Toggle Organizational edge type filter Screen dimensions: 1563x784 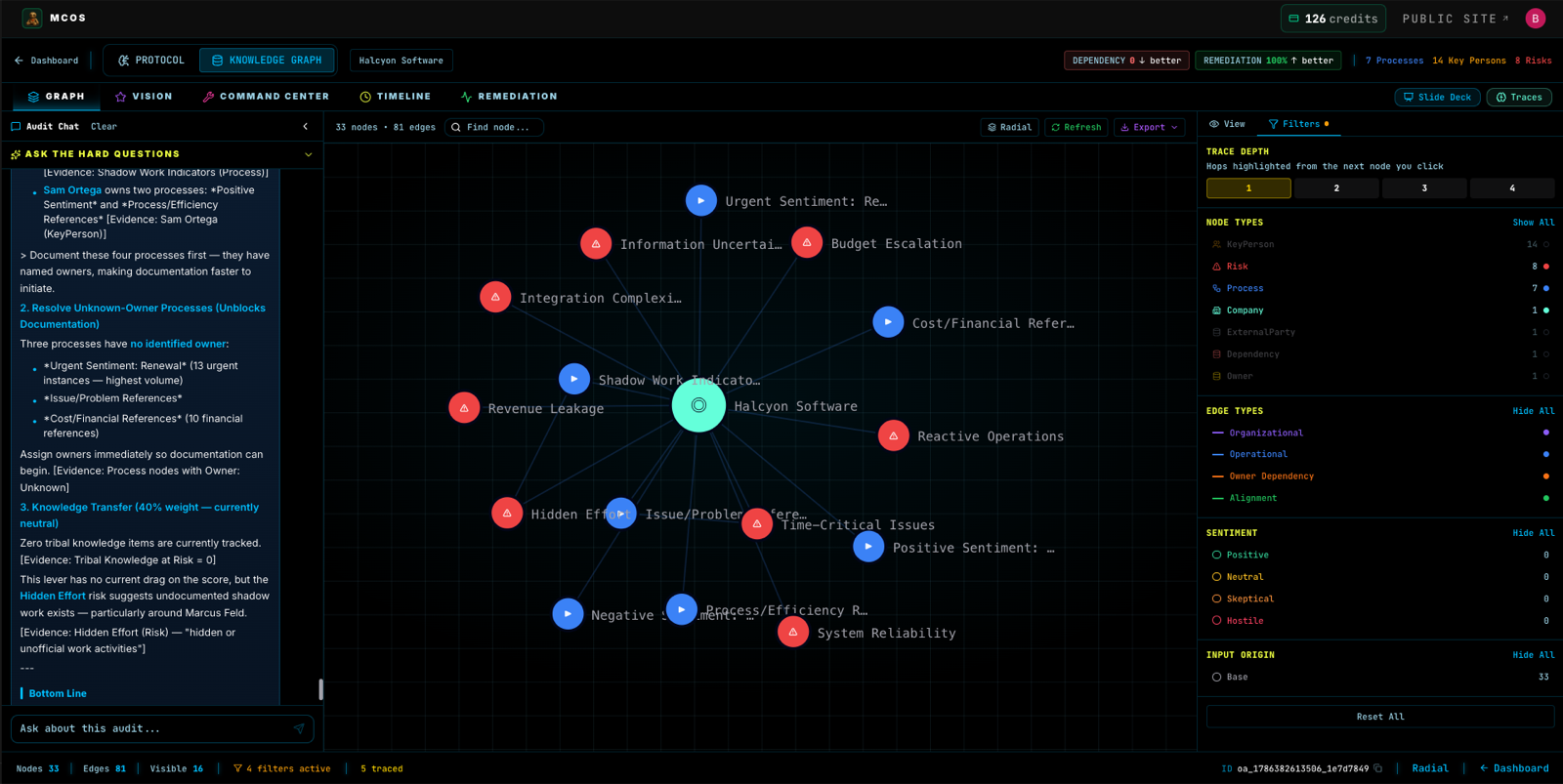tap(1379, 433)
